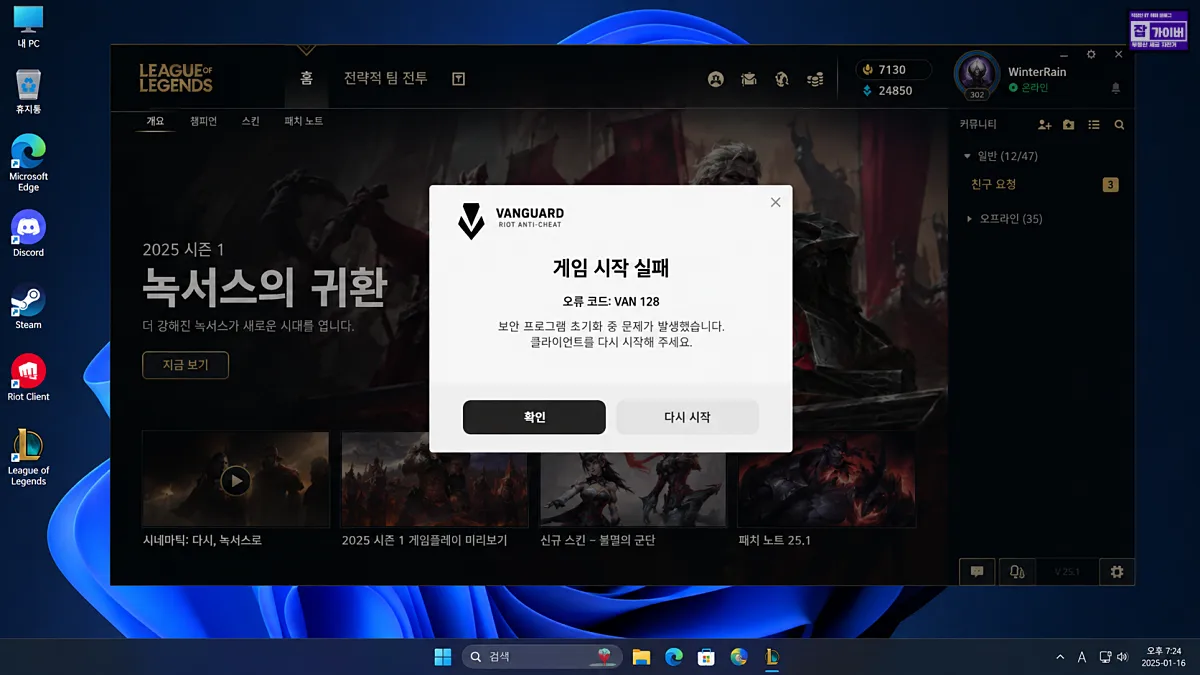
Task: Expand the 오프라인 (35) group
Action: coord(1004,219)
